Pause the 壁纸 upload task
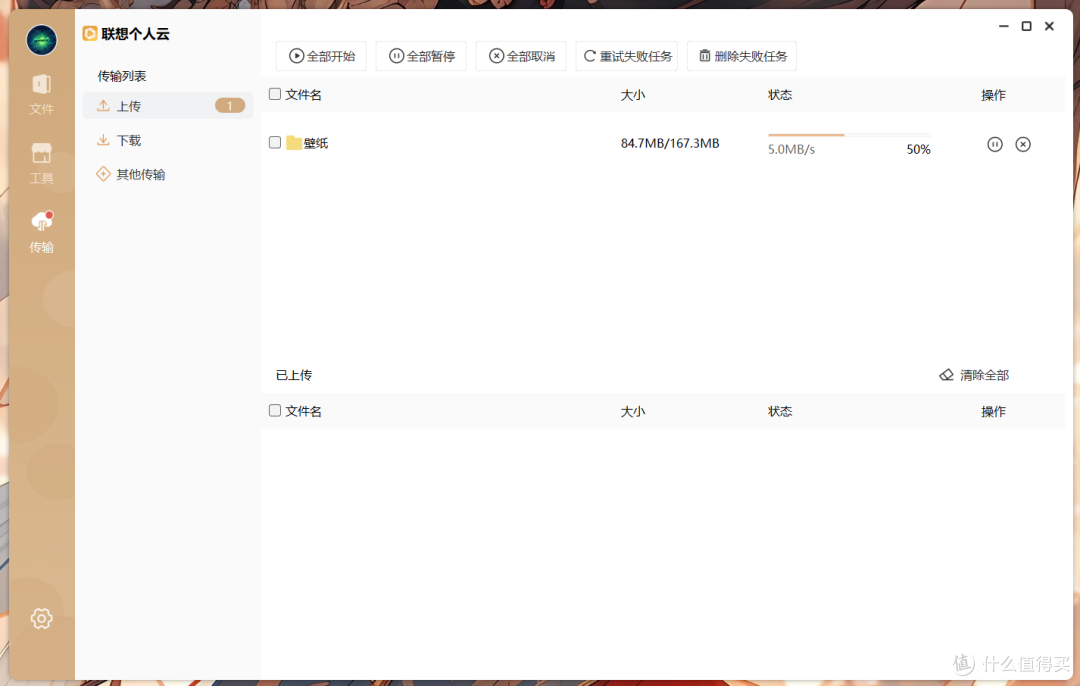Screen dimensions: 1080x686 tap(994, 144)
